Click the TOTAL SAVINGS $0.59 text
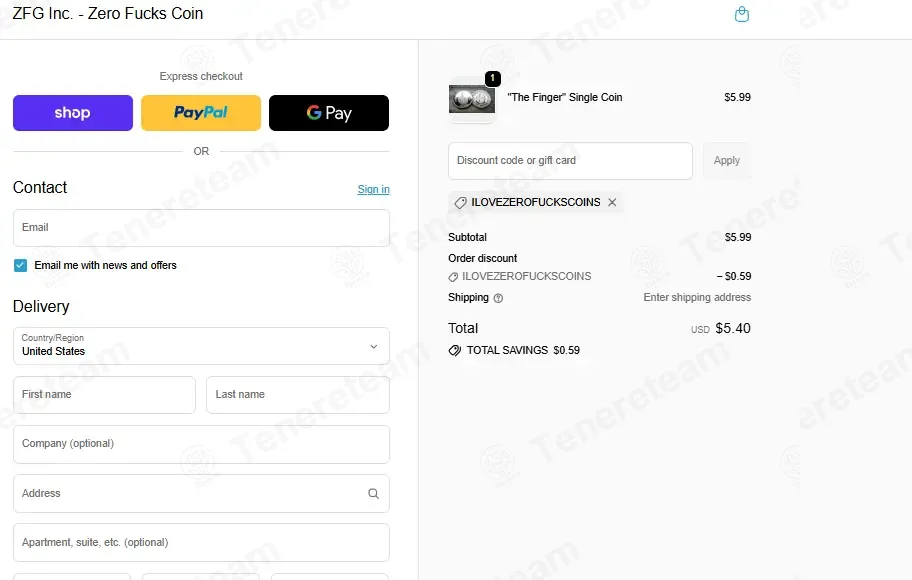Screen dimensions: 912x580 (x=523, y=350)
